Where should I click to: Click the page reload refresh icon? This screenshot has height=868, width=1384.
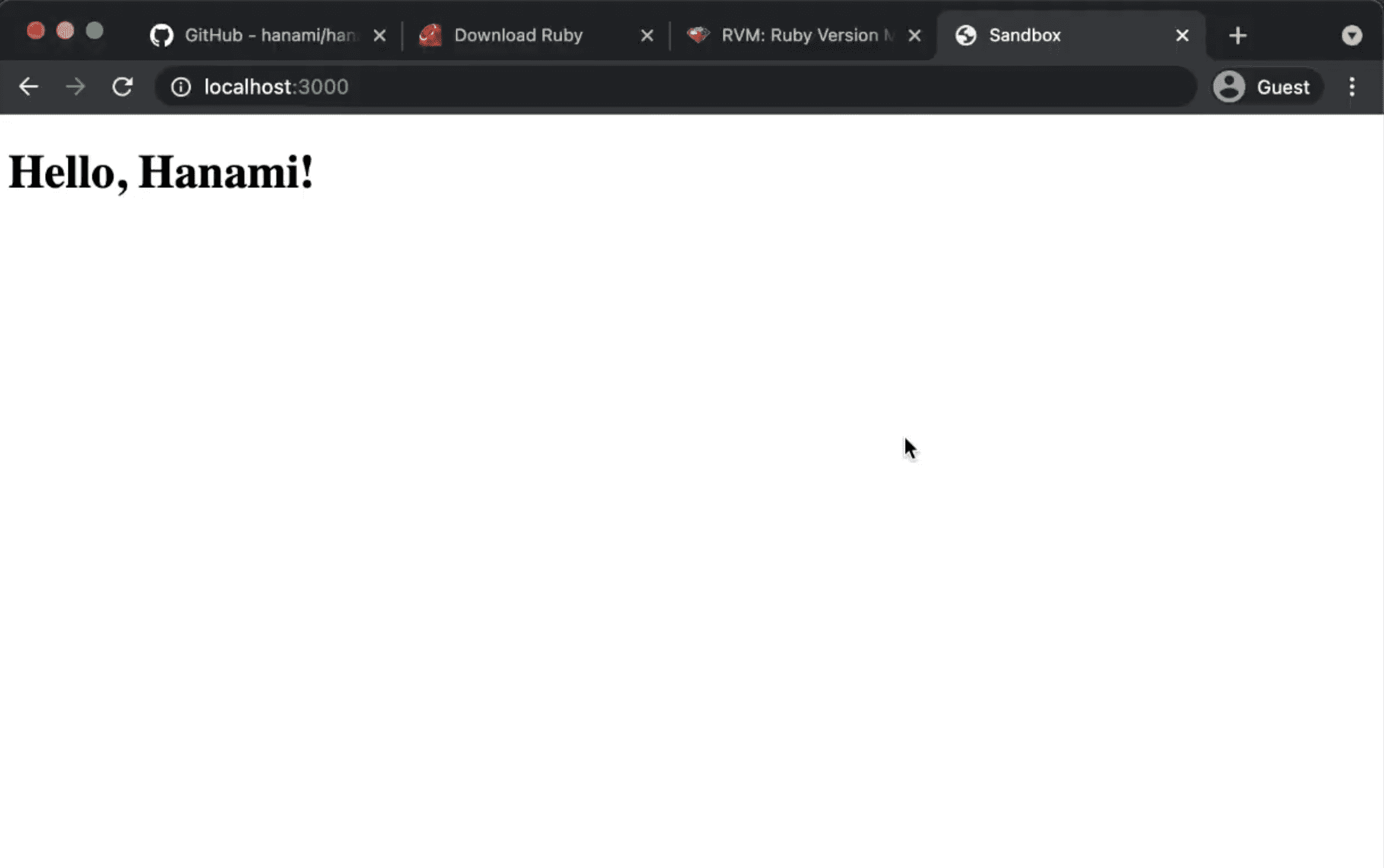coord(123,87)
